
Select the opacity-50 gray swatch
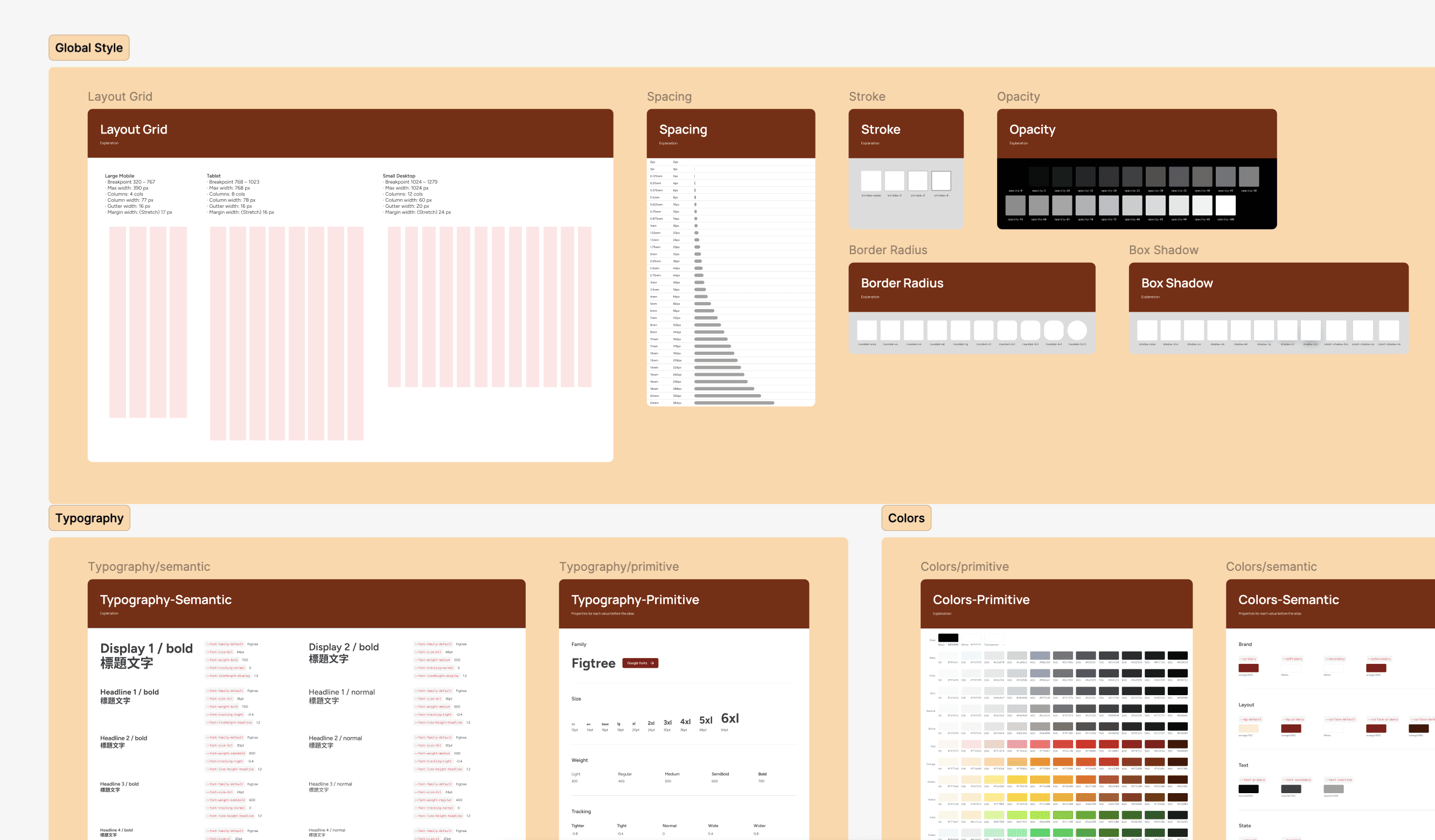[1249, 177]
